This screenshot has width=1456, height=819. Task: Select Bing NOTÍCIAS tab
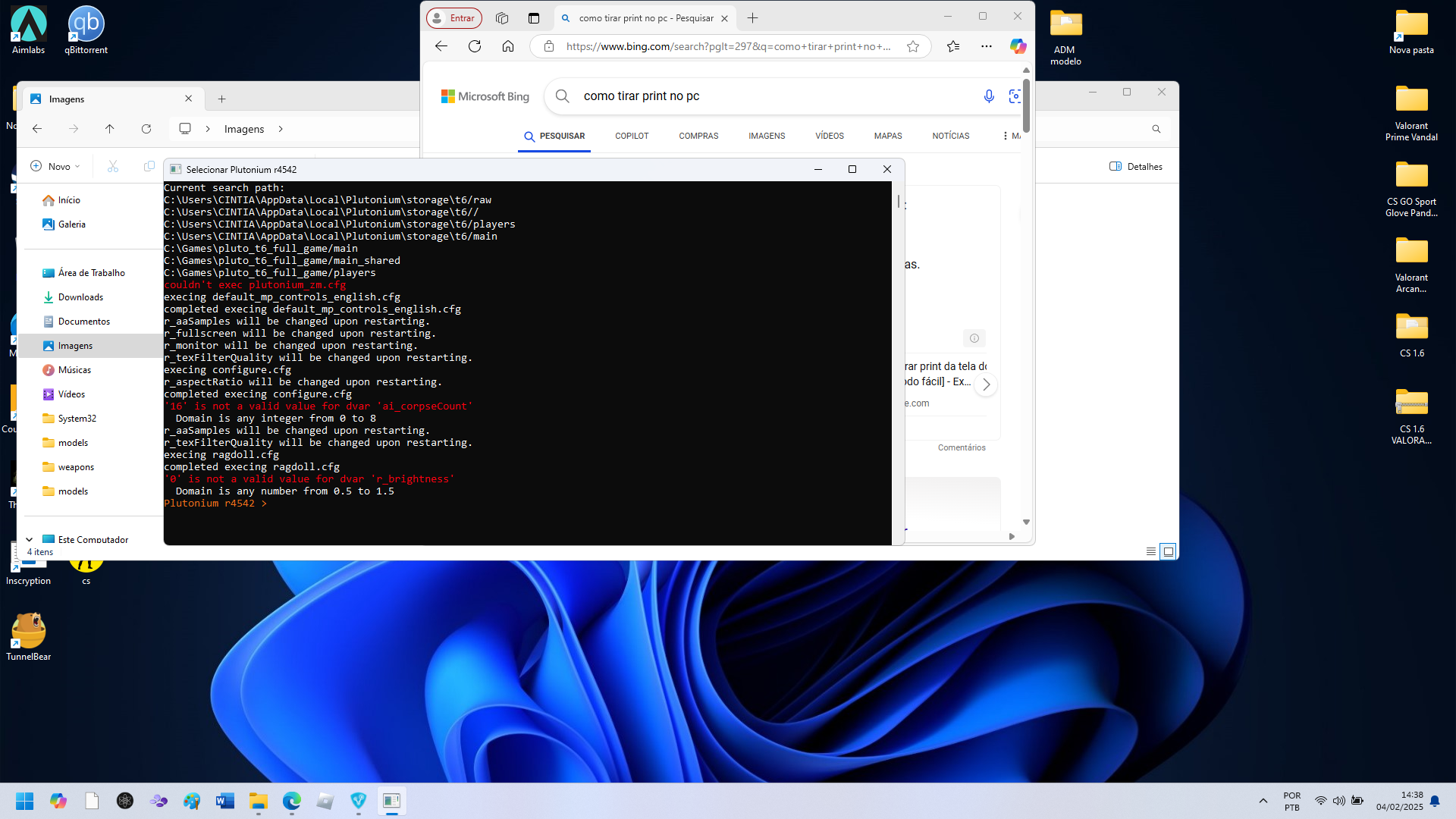click(x=951, y=136)
